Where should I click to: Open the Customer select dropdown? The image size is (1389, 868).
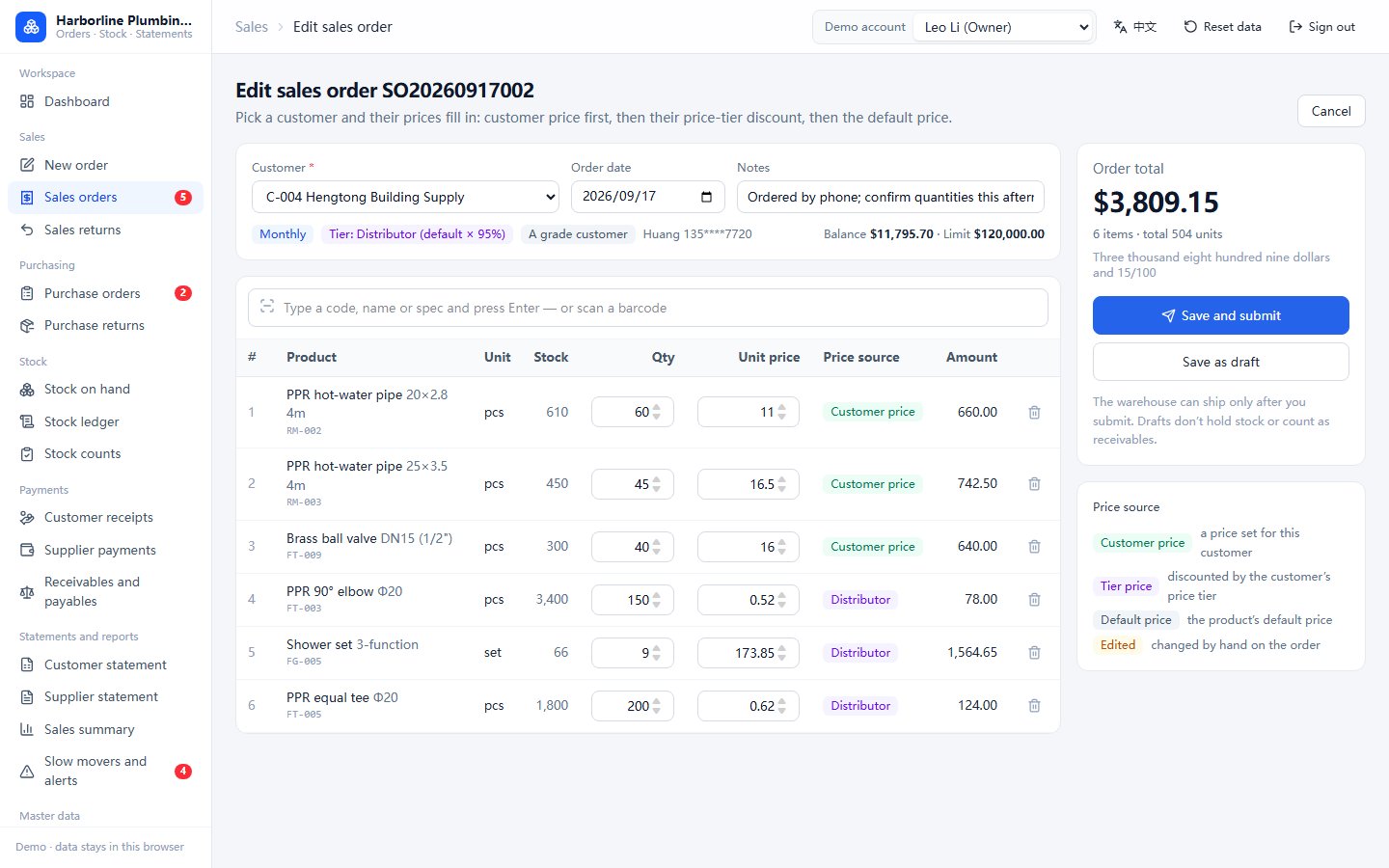click(405, 197)
